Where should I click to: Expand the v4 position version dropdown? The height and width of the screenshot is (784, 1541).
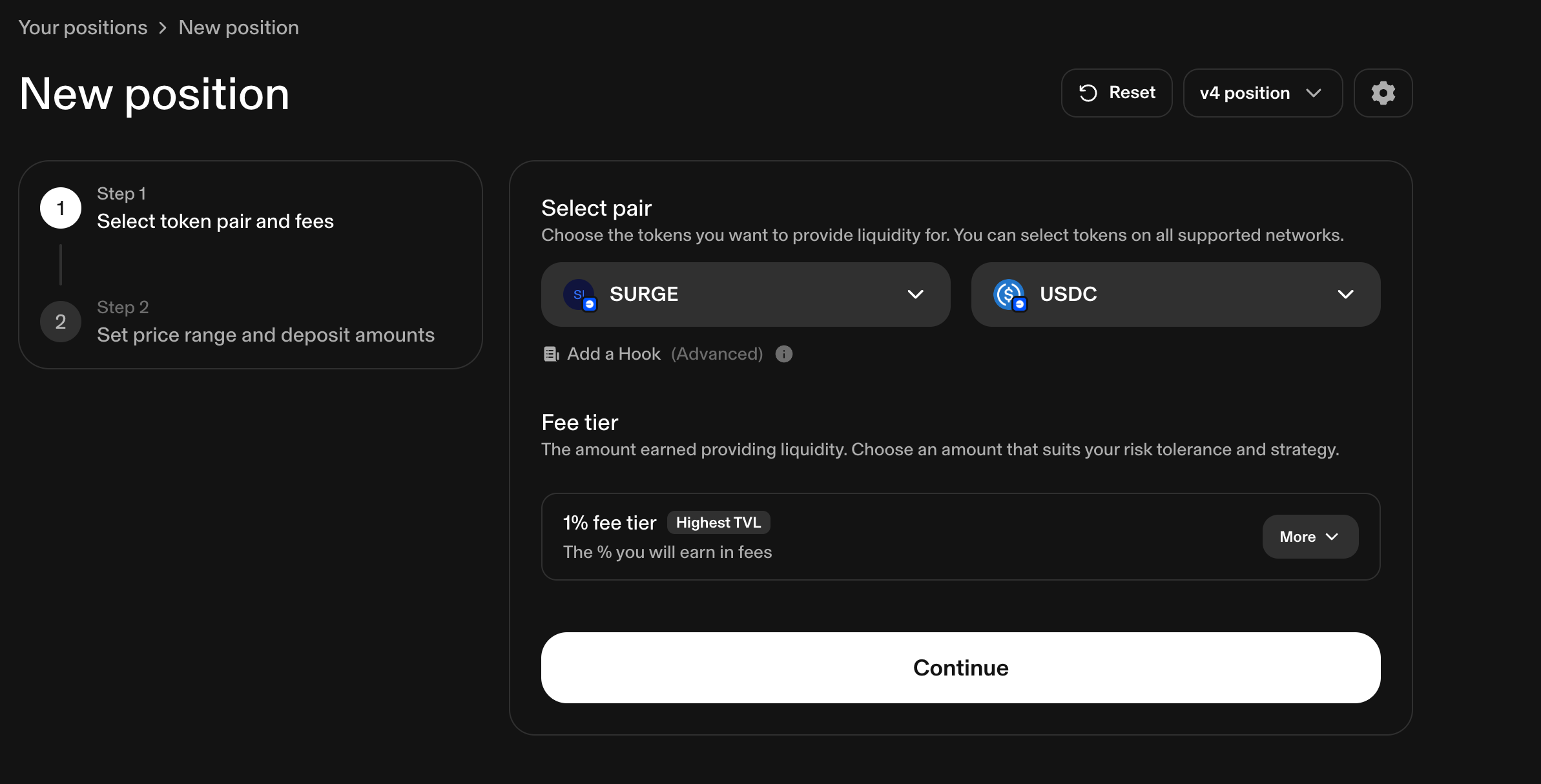pos(1262,93)
